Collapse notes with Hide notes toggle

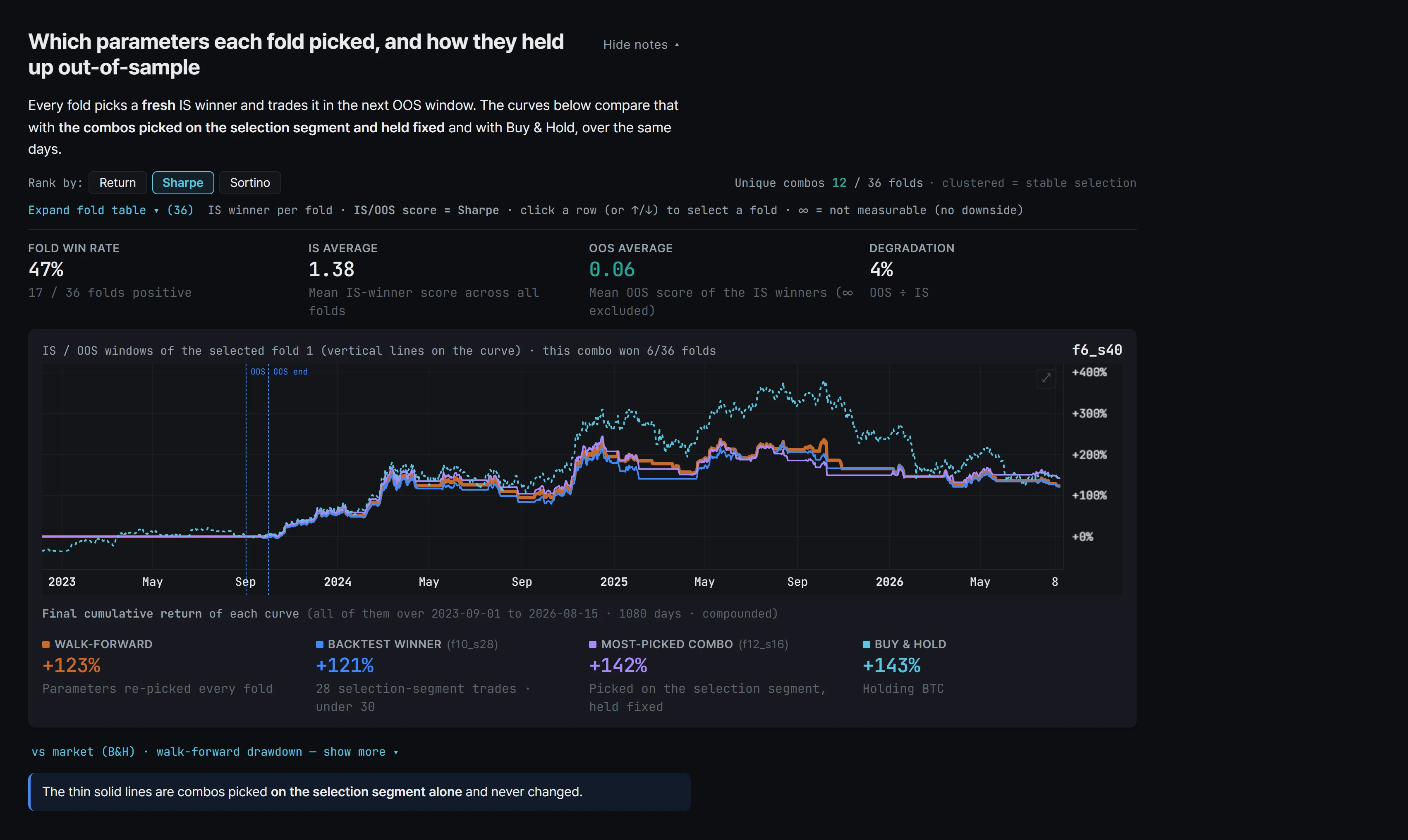(x=641, y=45)
